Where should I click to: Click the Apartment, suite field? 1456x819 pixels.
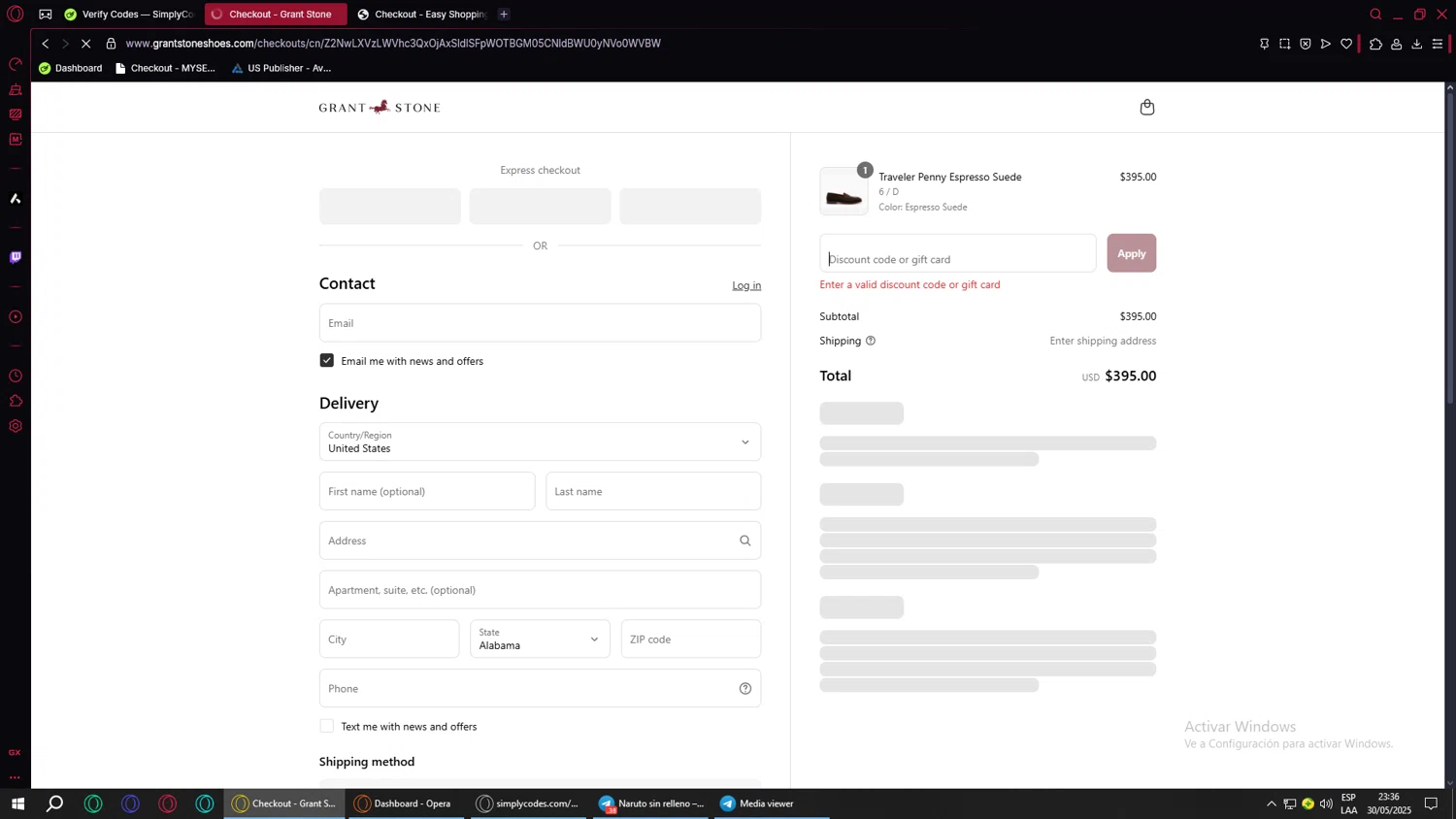pyautogui.click(x=540, y=590)
